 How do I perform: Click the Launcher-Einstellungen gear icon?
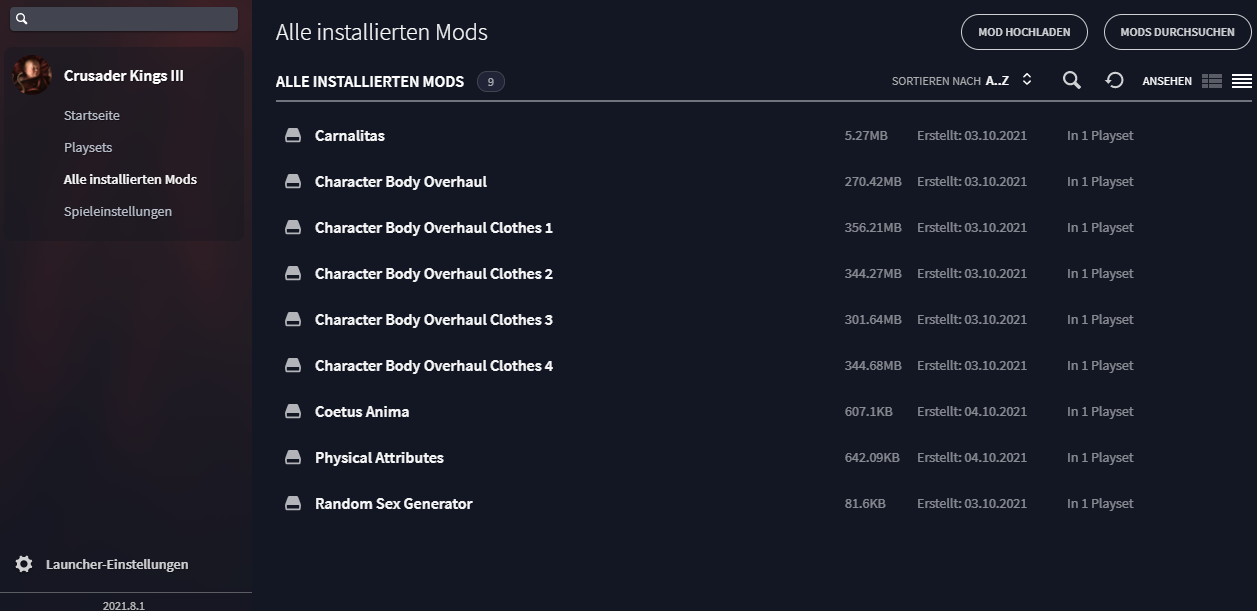pyautogui.click(x=24, y=564)
